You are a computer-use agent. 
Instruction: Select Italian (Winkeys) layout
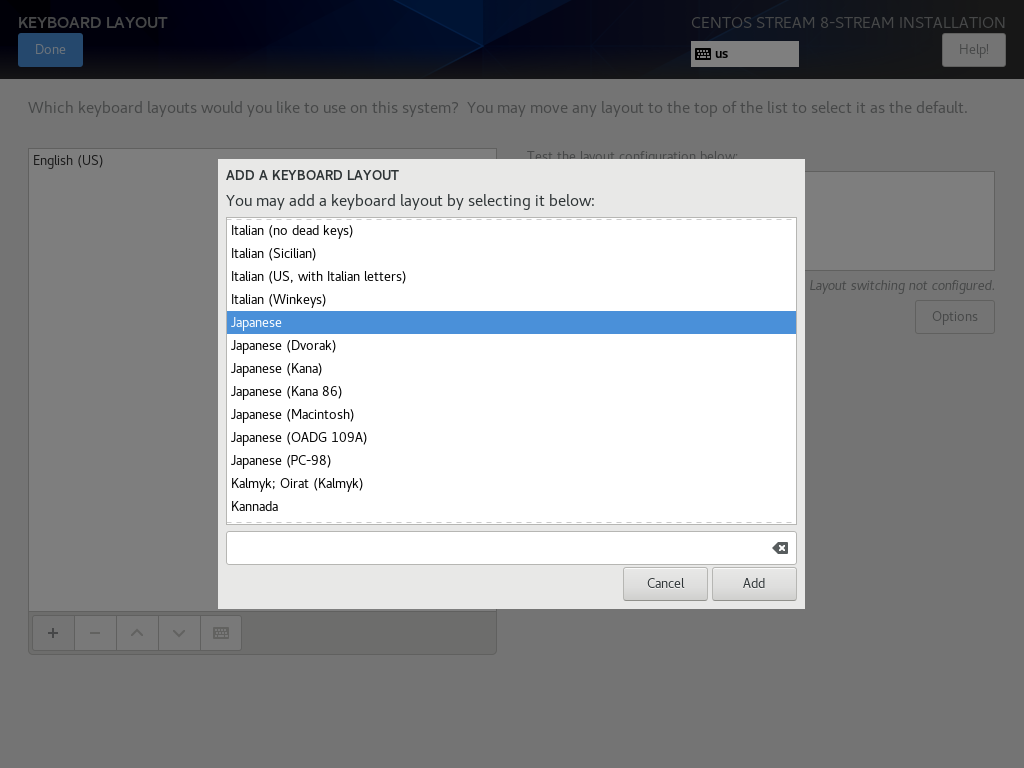tap(511, 300)
